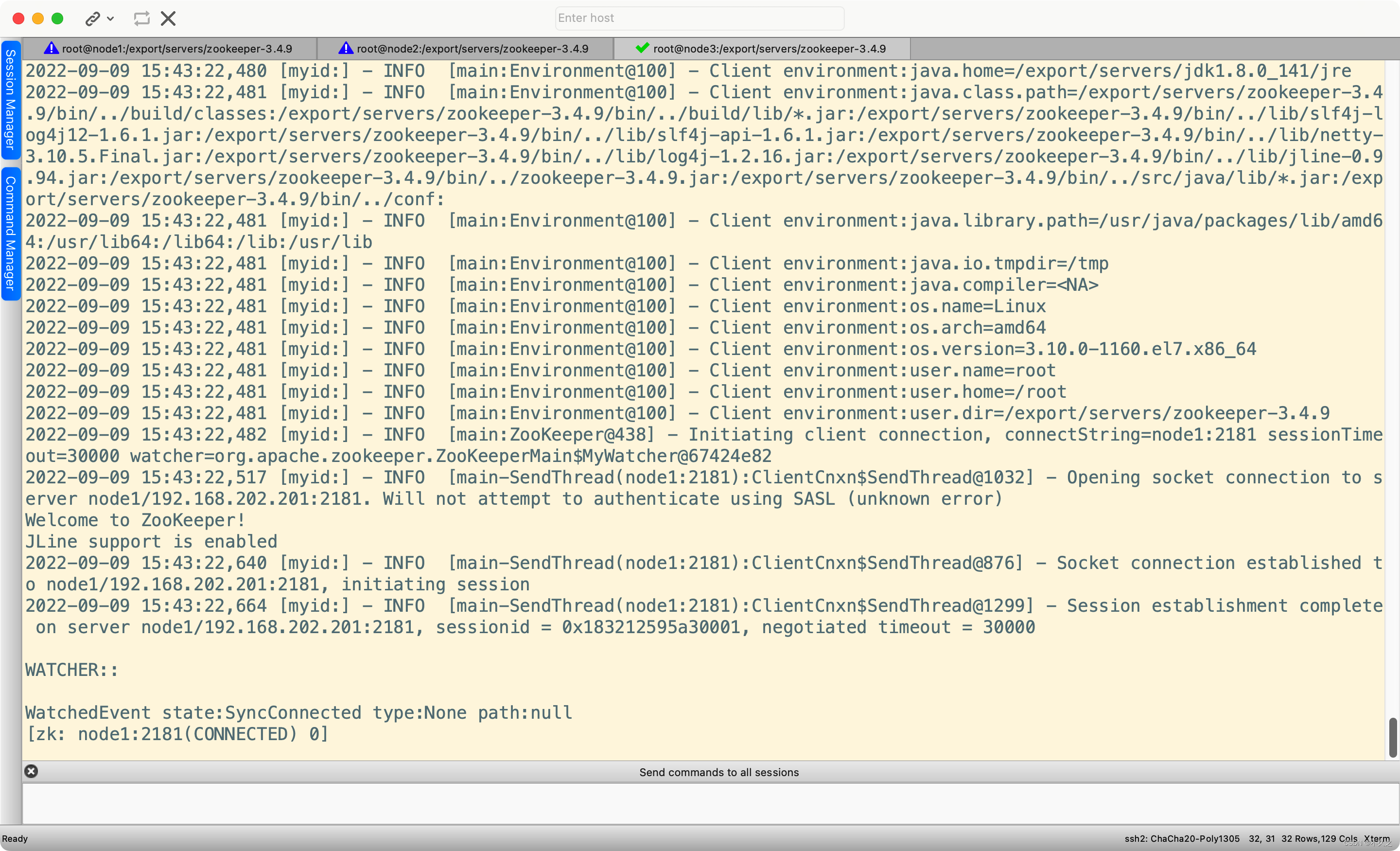Click the 'WATCHER::' line in terminal
Image resolution: width=1400 pixels, height=851 pixels.
click(72, 670)
